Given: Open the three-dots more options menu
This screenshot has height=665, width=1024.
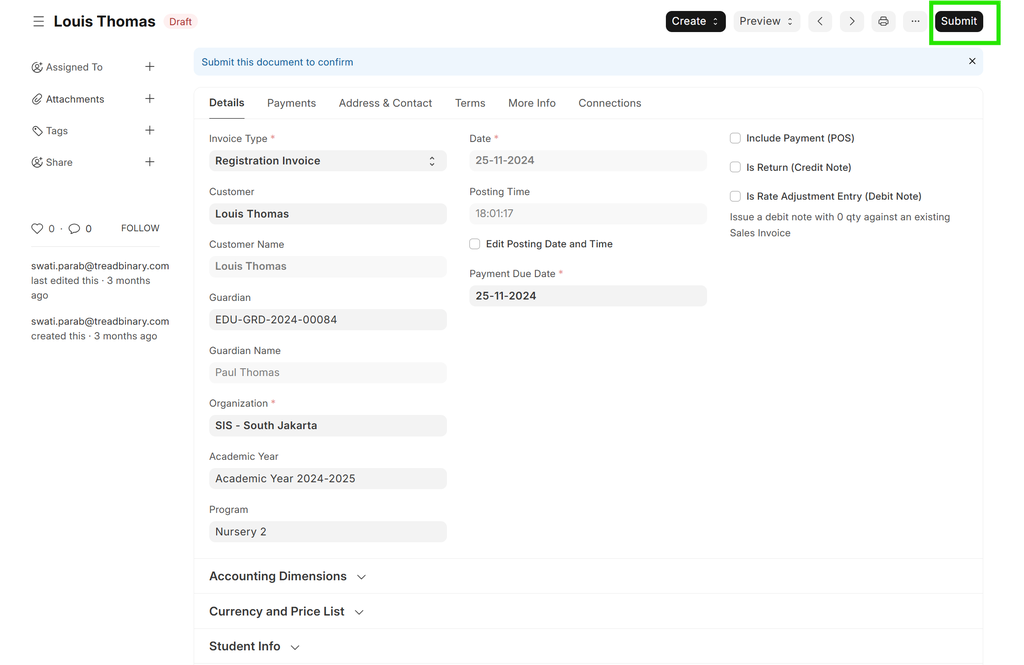Looking at the screenshot, I should coord(915,21).
